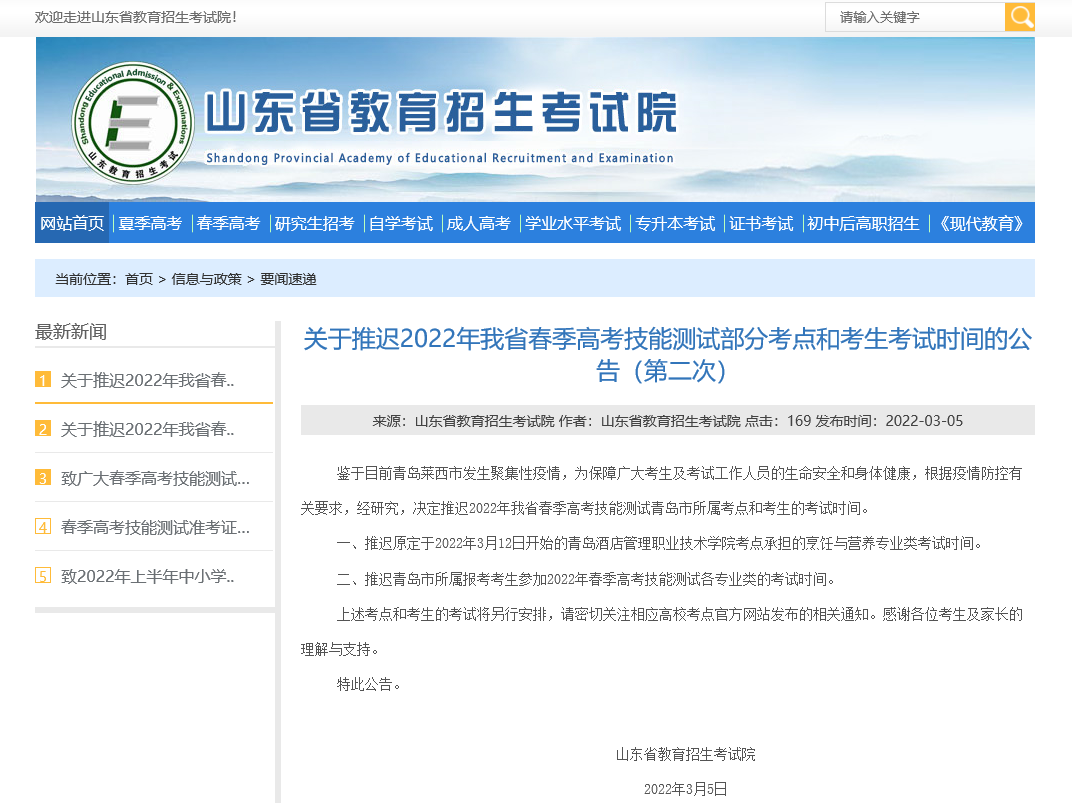The height and width of the screenshot is (803, 1072).
Task: Click the 信息与政策 breadcrumb link
Action: (x=206, y=279)
